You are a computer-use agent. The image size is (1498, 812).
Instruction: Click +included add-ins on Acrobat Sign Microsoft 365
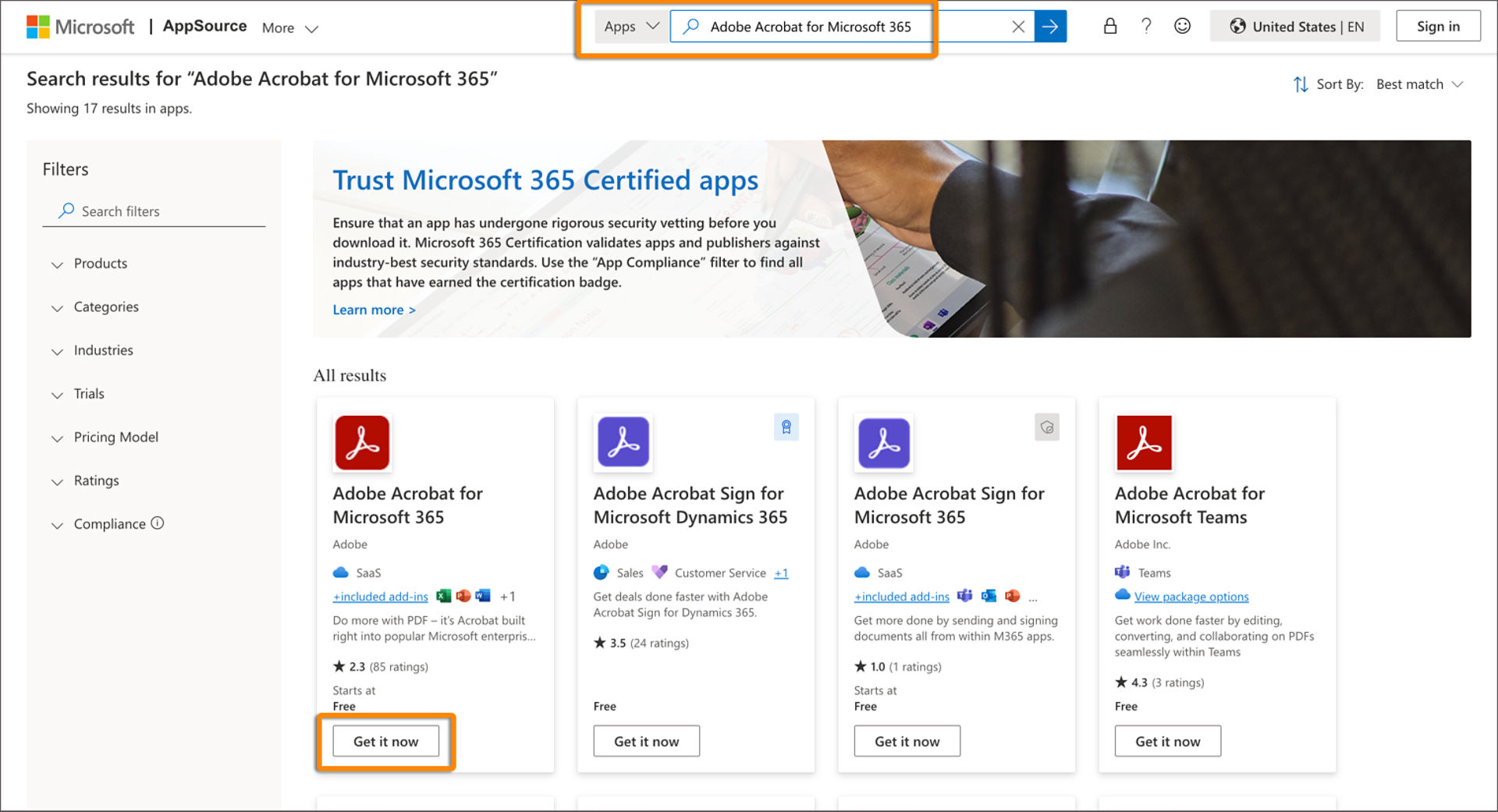[902, 597]
